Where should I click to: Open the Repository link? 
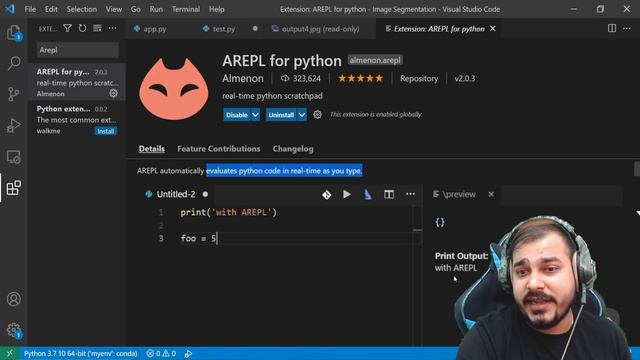[419, 78]
